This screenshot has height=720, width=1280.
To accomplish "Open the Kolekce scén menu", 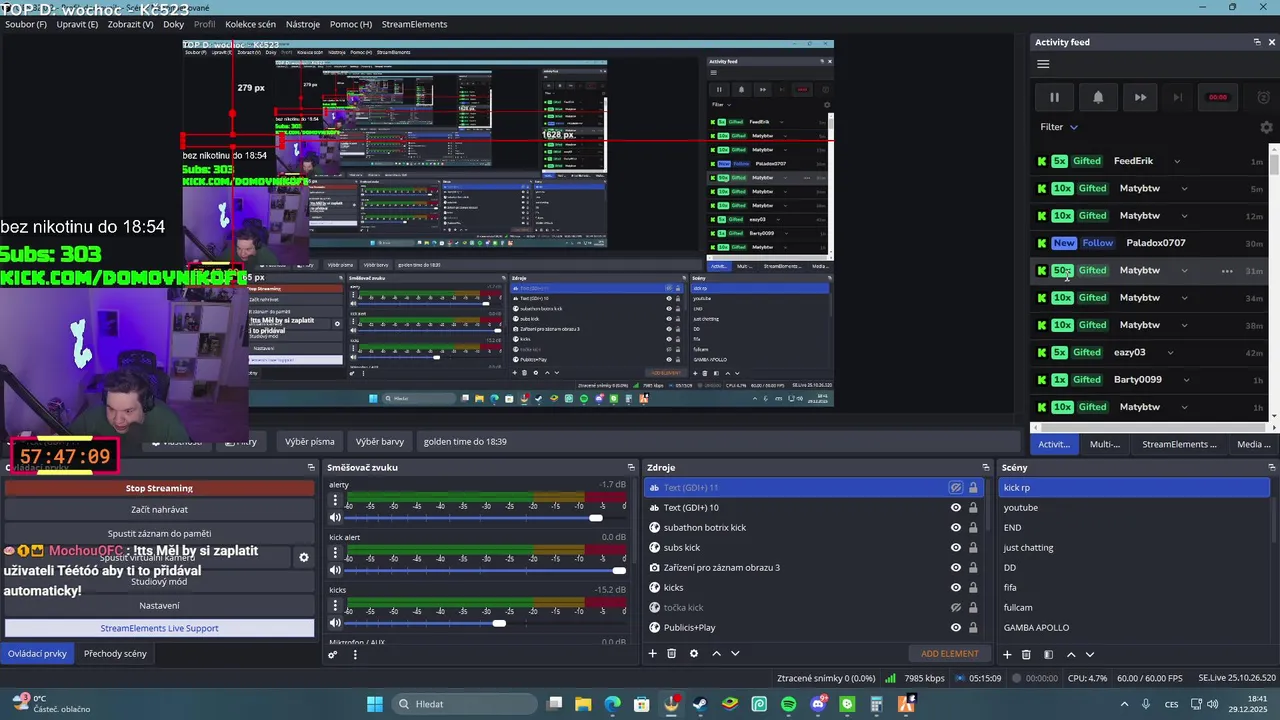I will point(251,24).
